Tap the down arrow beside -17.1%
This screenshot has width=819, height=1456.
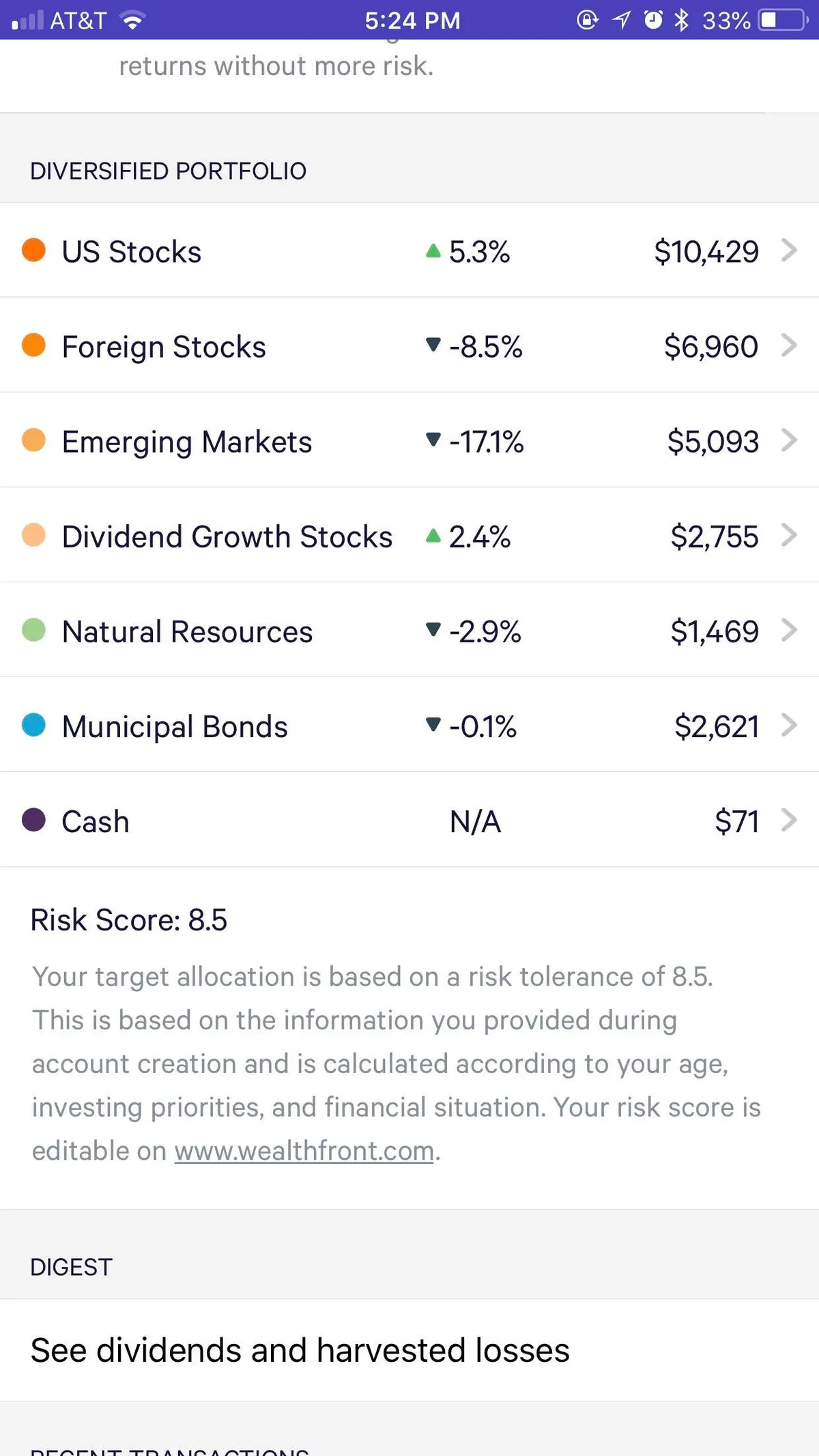pyautogui.click(x=433, y=440)
